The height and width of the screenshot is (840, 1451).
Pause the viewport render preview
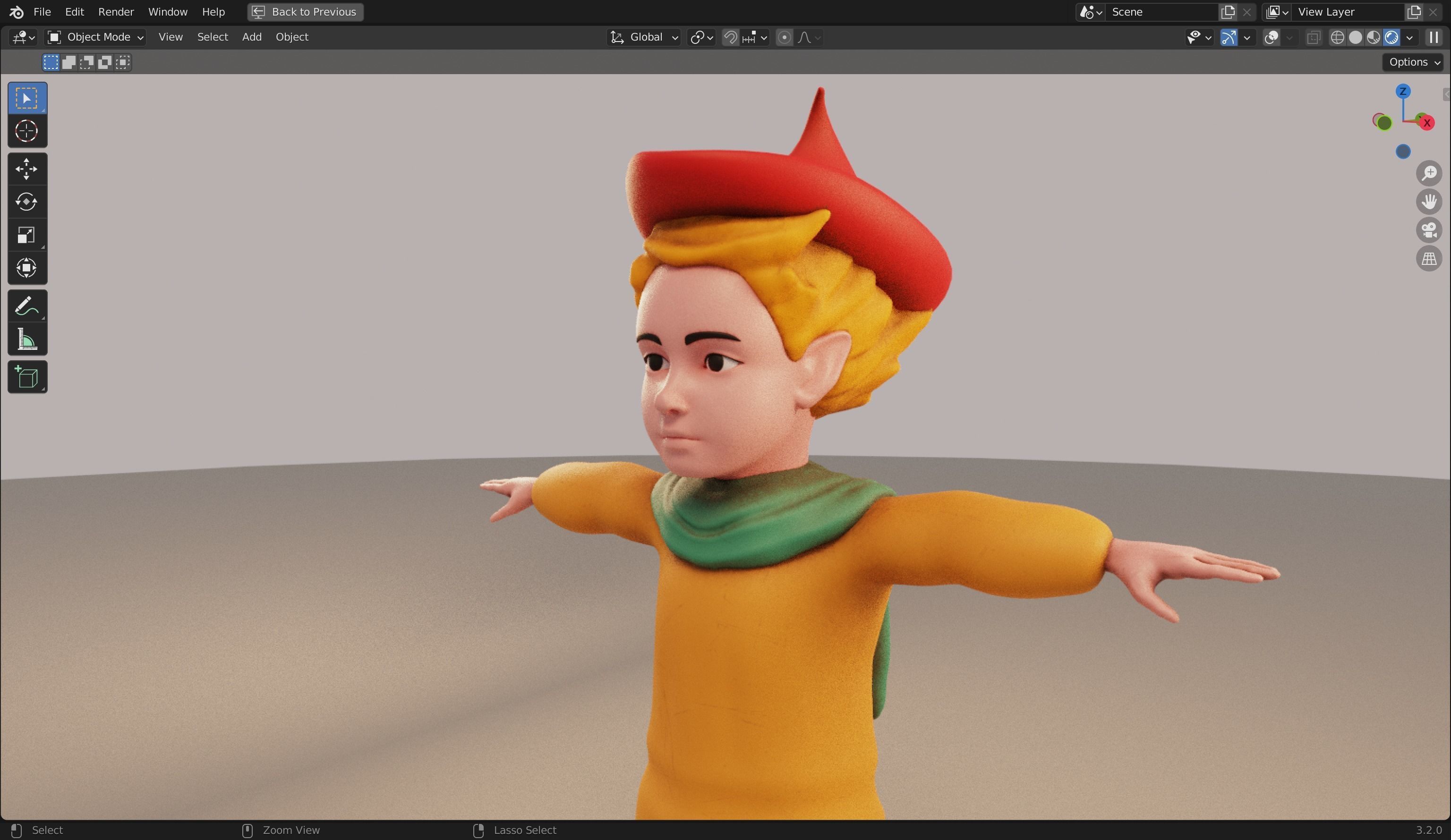point(1434,37)
